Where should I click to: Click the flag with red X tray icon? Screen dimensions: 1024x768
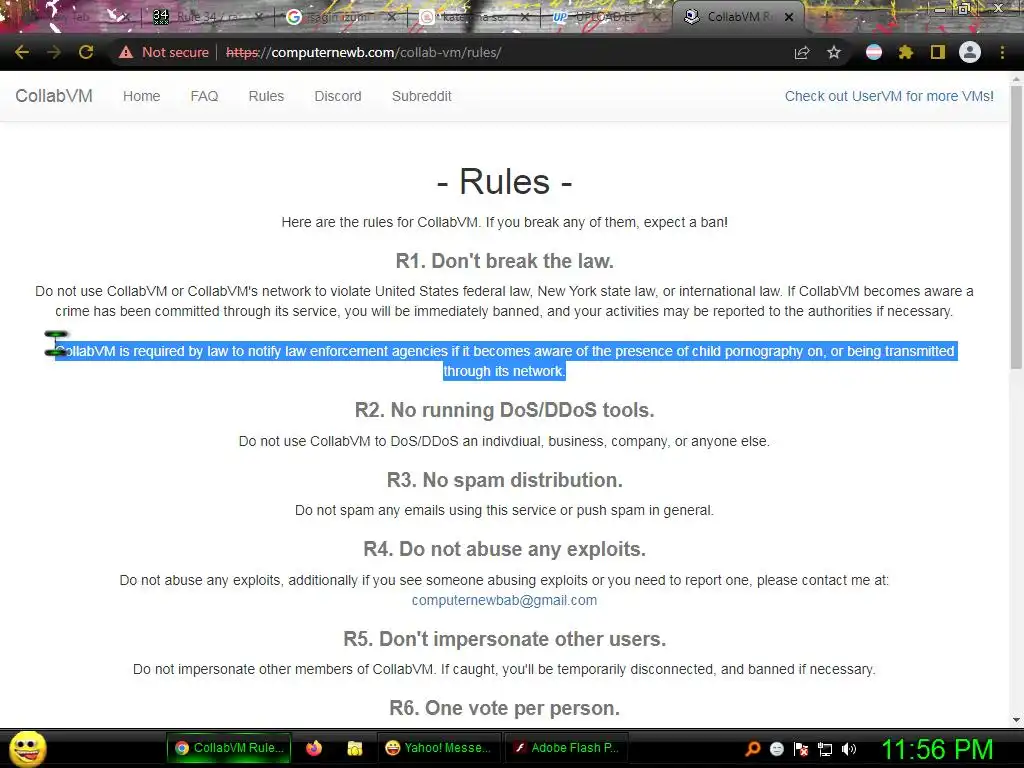[x=801, y=749]
